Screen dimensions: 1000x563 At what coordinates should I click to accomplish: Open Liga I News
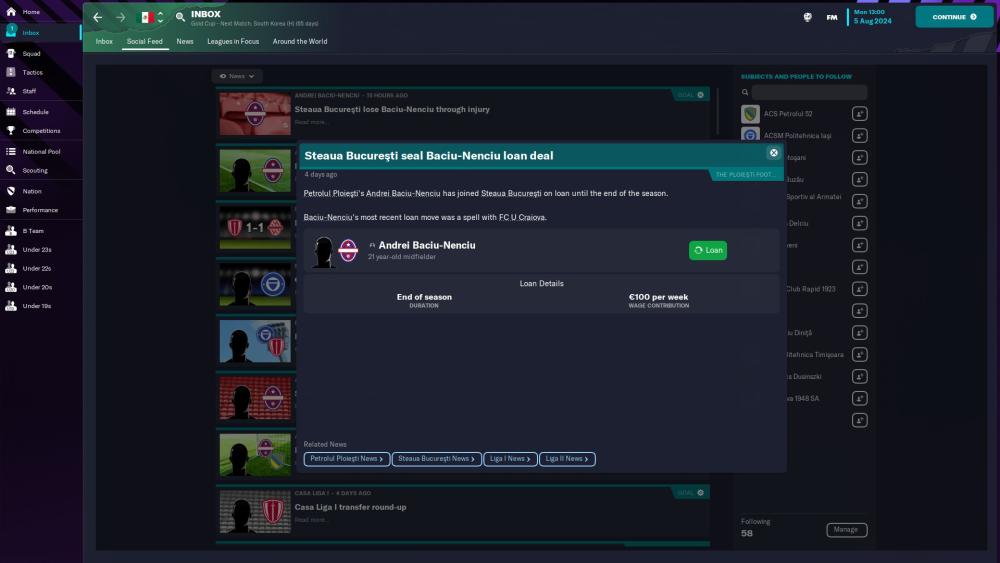tap(510, 459)
